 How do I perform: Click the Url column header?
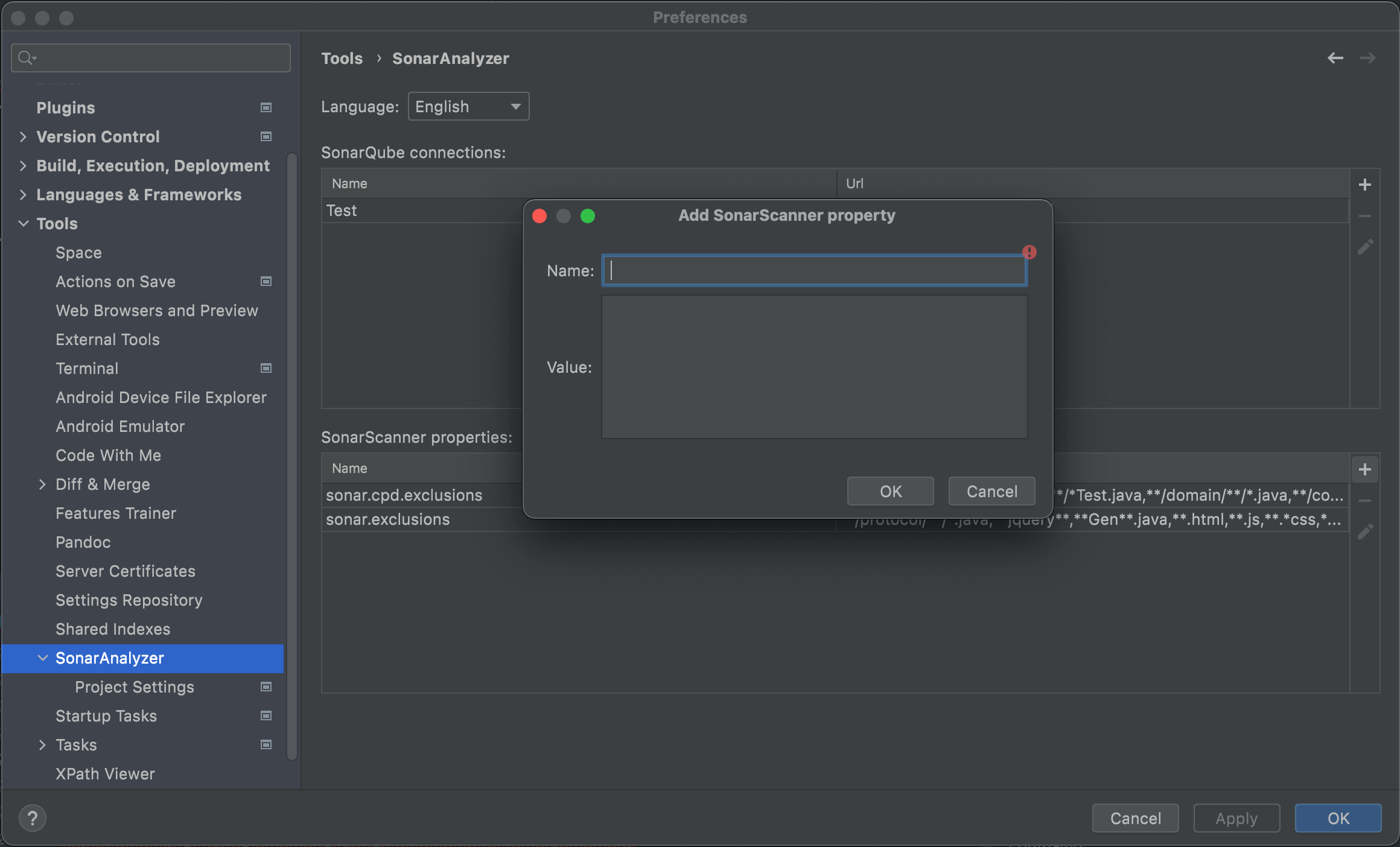click(1093, 183)
